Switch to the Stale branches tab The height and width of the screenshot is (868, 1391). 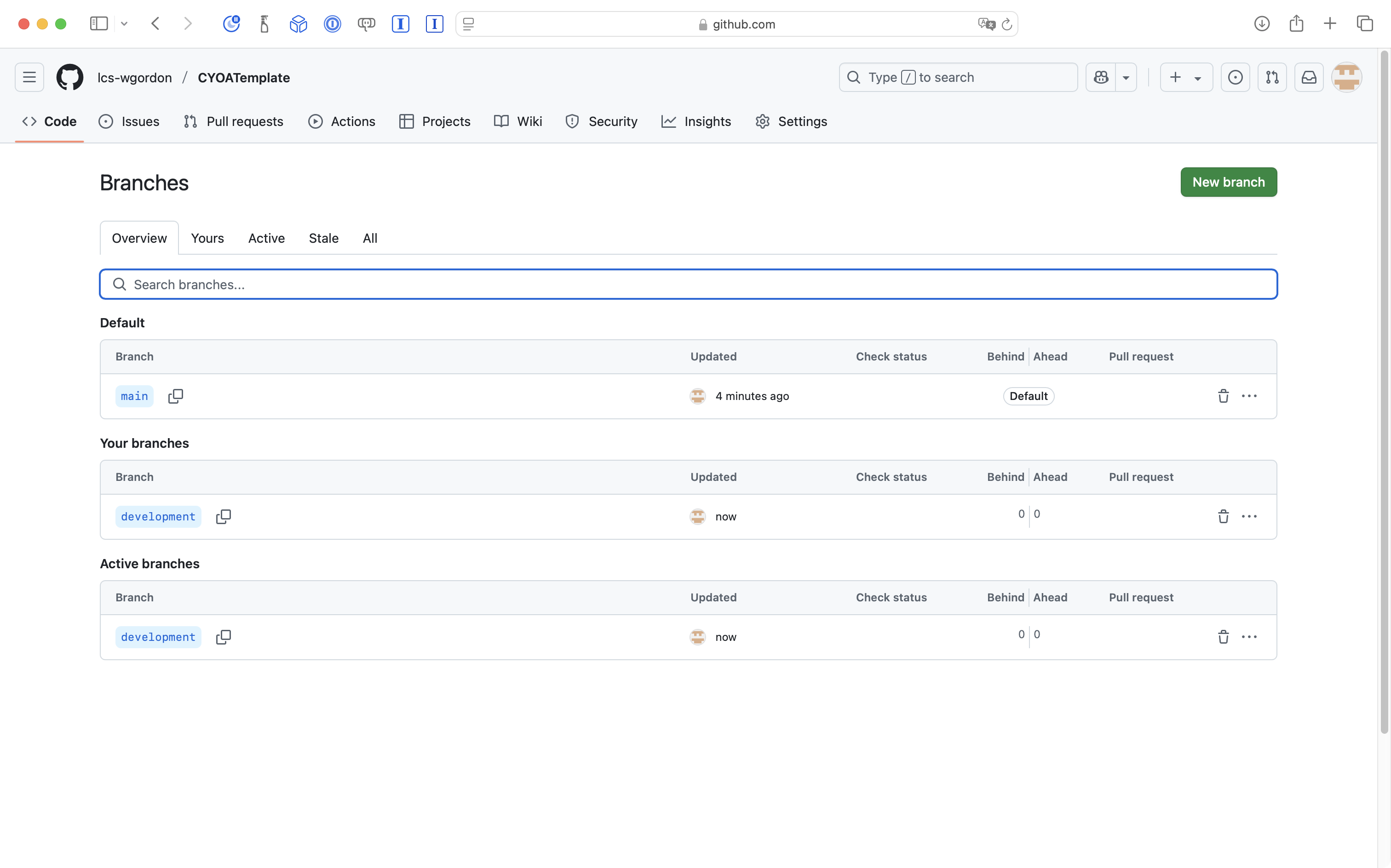tap(323, 238)
